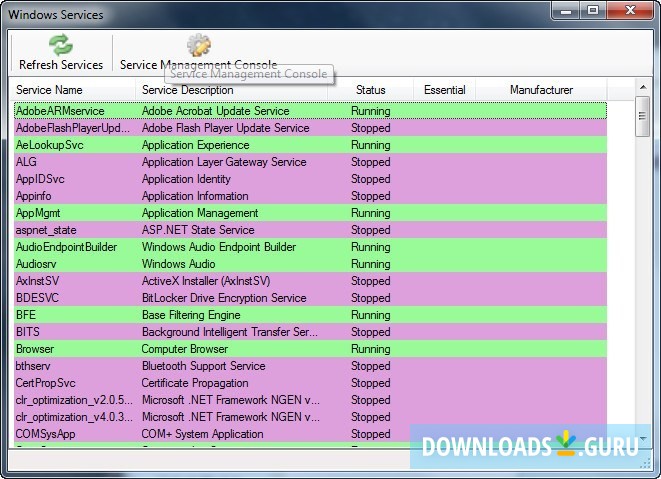Screen dimensions: 661x479
Task: Click the Refresh Services green arrows icon
Action: tap(61, 45)
